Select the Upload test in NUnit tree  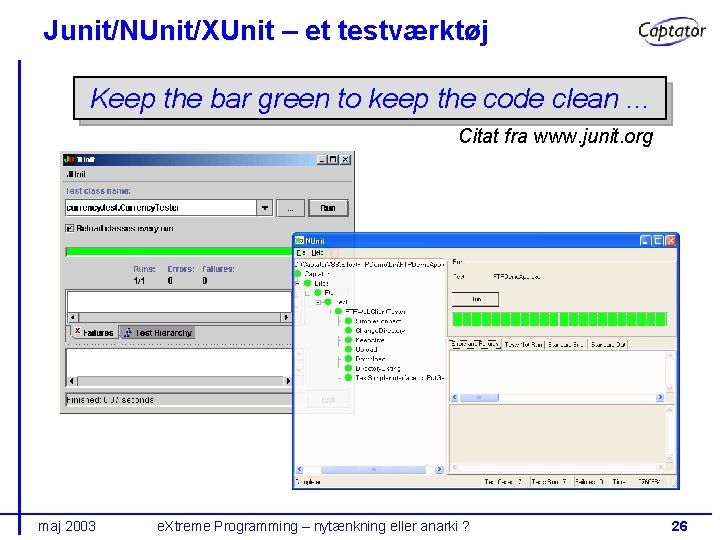(x=366, y=349)
